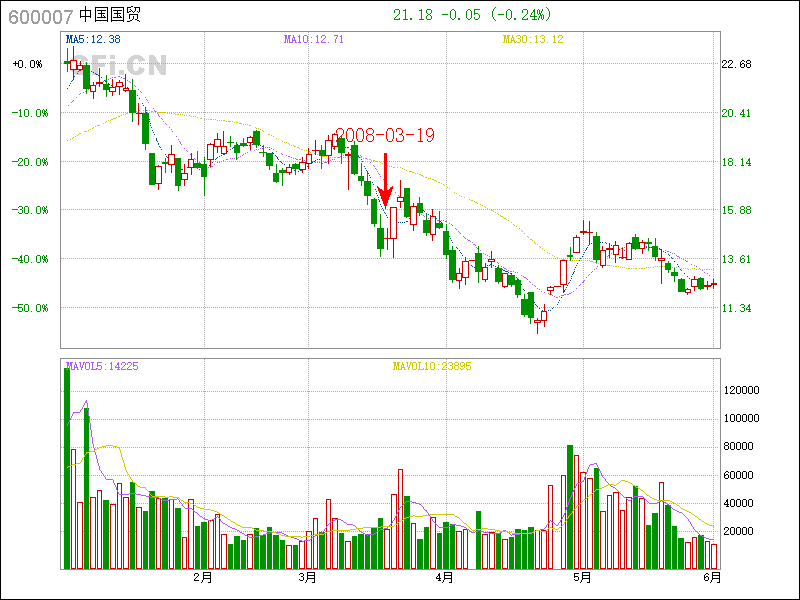Click the 5月 month label
Viewport: 800px width, 600px height.
(x=583, y=577)
